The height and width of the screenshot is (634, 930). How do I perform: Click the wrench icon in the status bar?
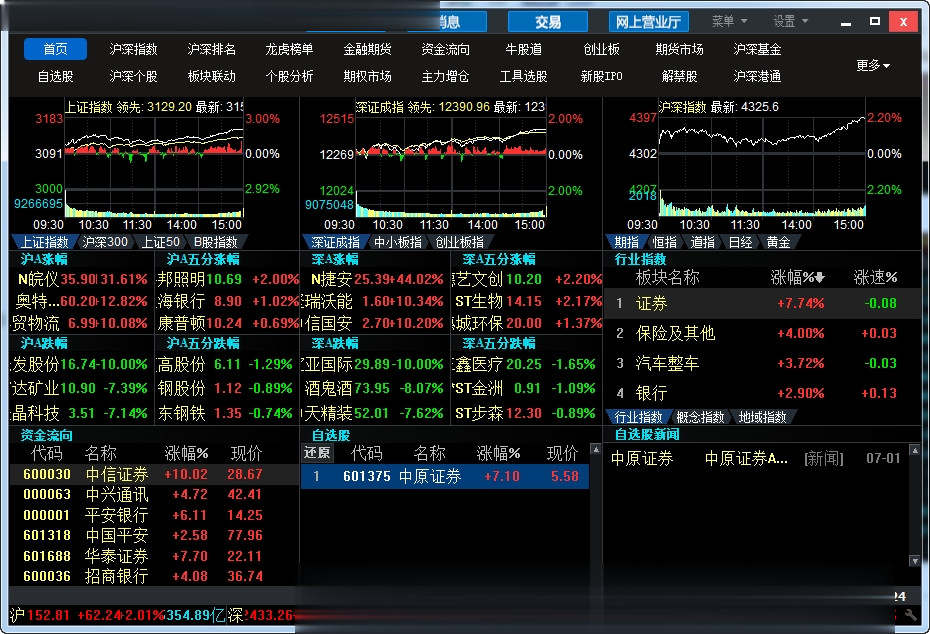pyautogui.click(x=910, y=615)
